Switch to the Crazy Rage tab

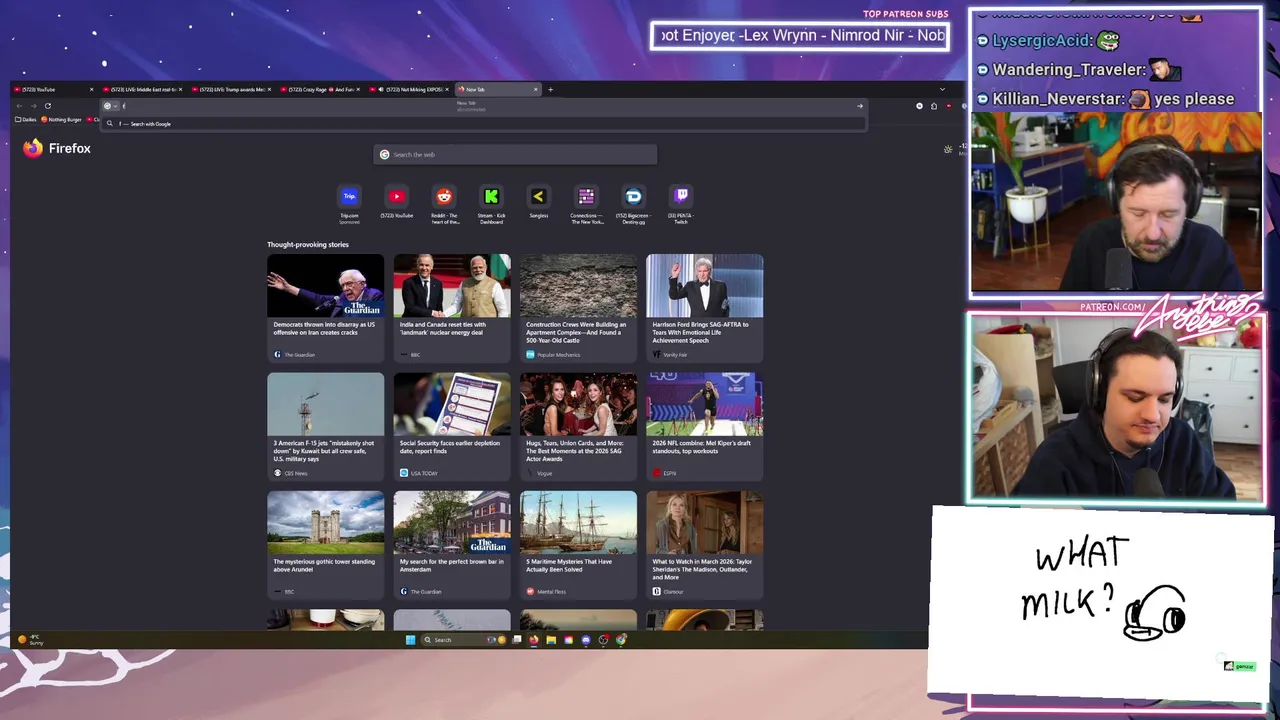click(321, 89)
